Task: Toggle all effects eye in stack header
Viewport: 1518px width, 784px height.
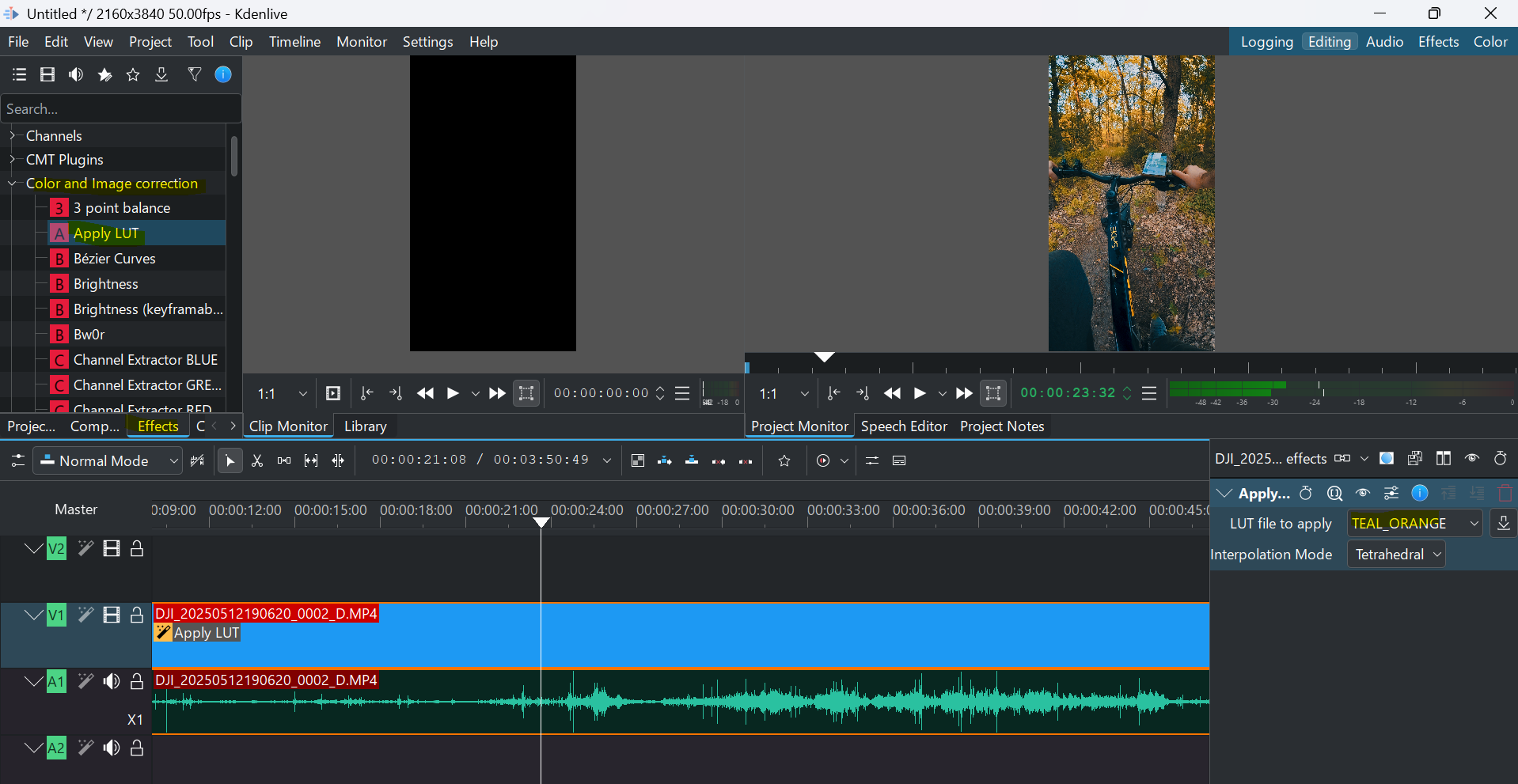Action: coord(1472,459)
